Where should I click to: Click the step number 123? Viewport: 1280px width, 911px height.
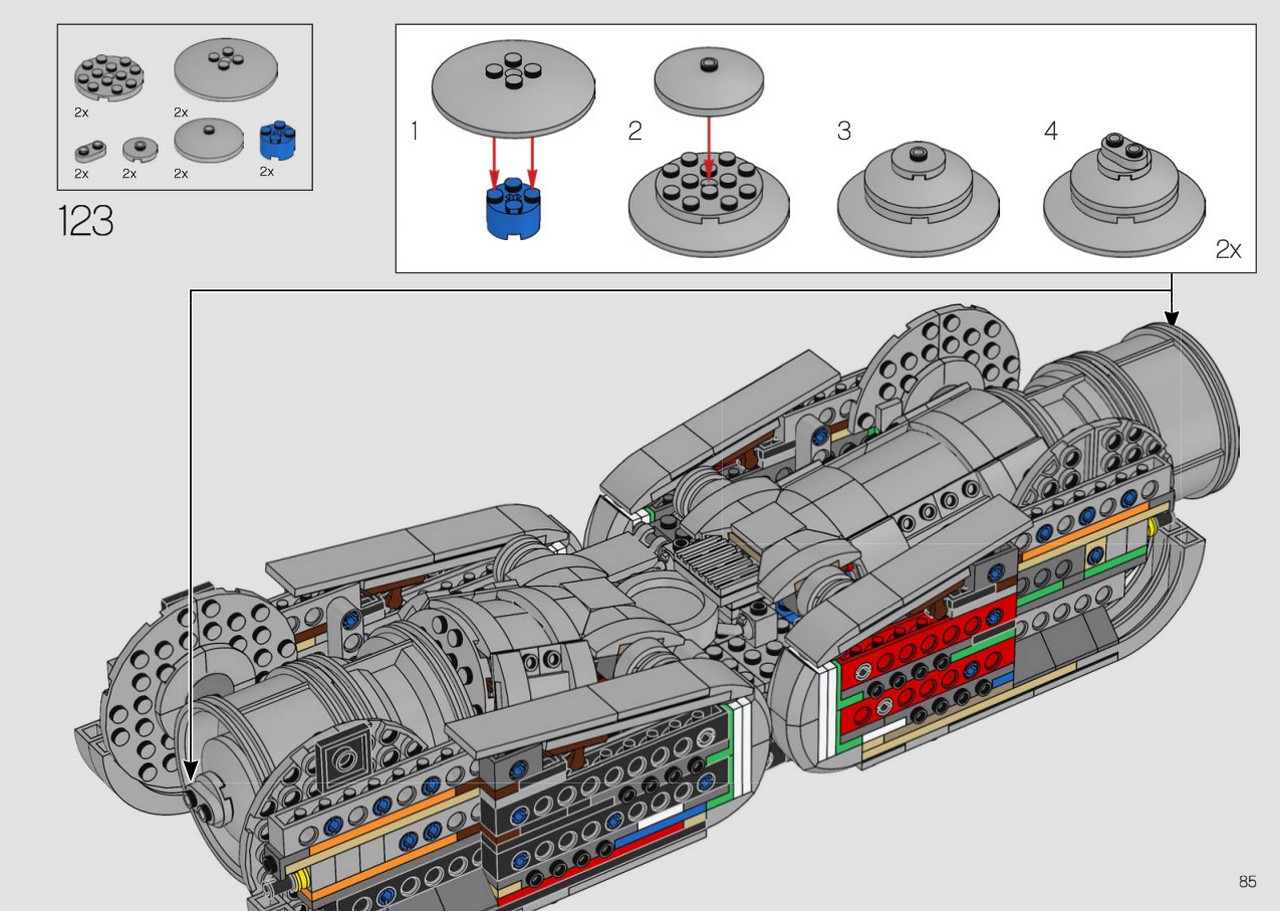pos(85,221)
